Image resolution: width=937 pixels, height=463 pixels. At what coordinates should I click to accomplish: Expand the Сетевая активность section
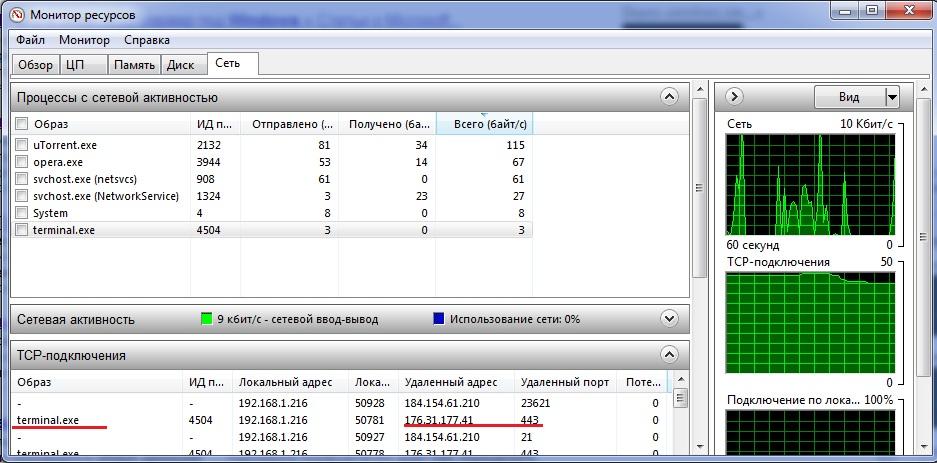(x=669, y=319)
